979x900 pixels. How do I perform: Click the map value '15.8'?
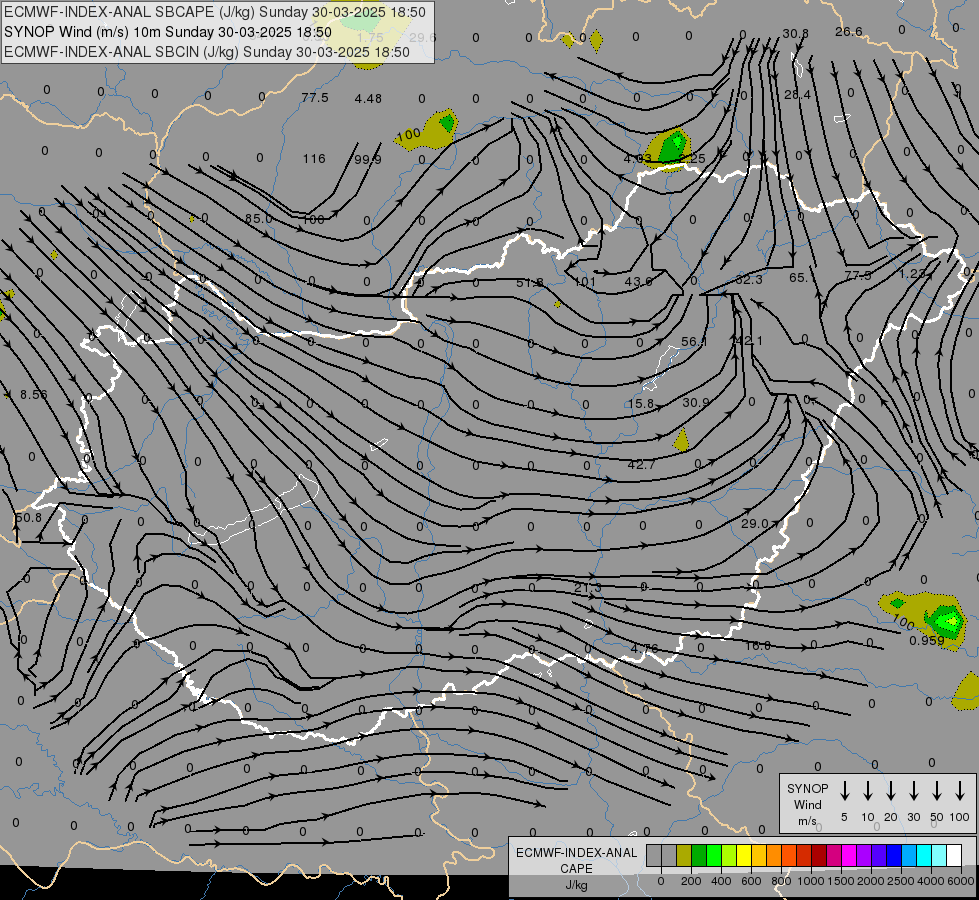pos(641,403)
